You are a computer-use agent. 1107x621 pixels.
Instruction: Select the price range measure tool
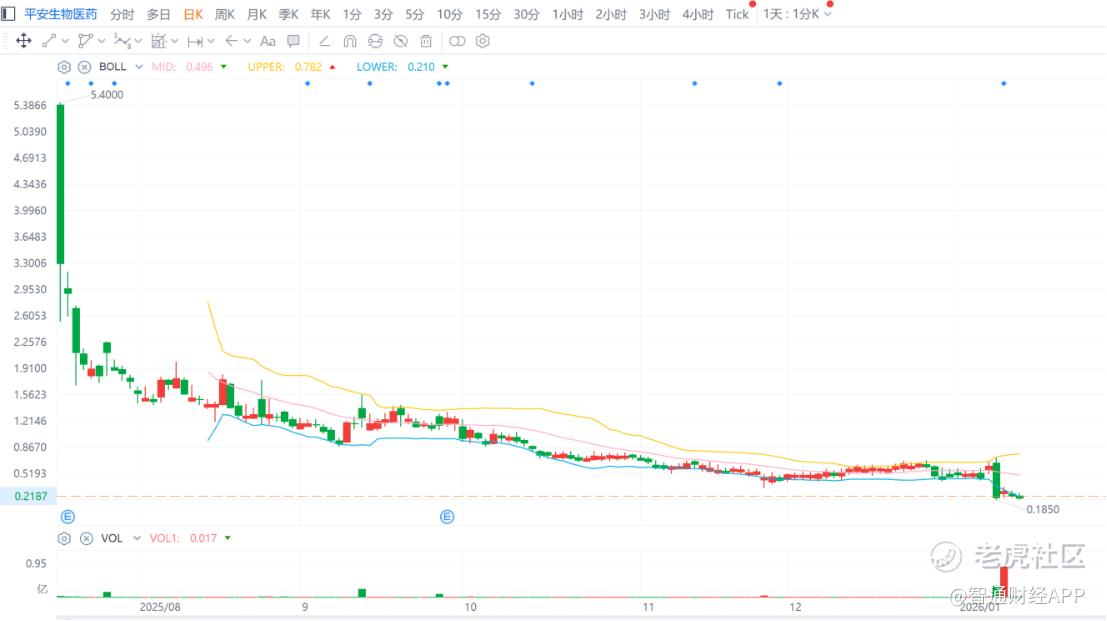click(x=195, y=41)
